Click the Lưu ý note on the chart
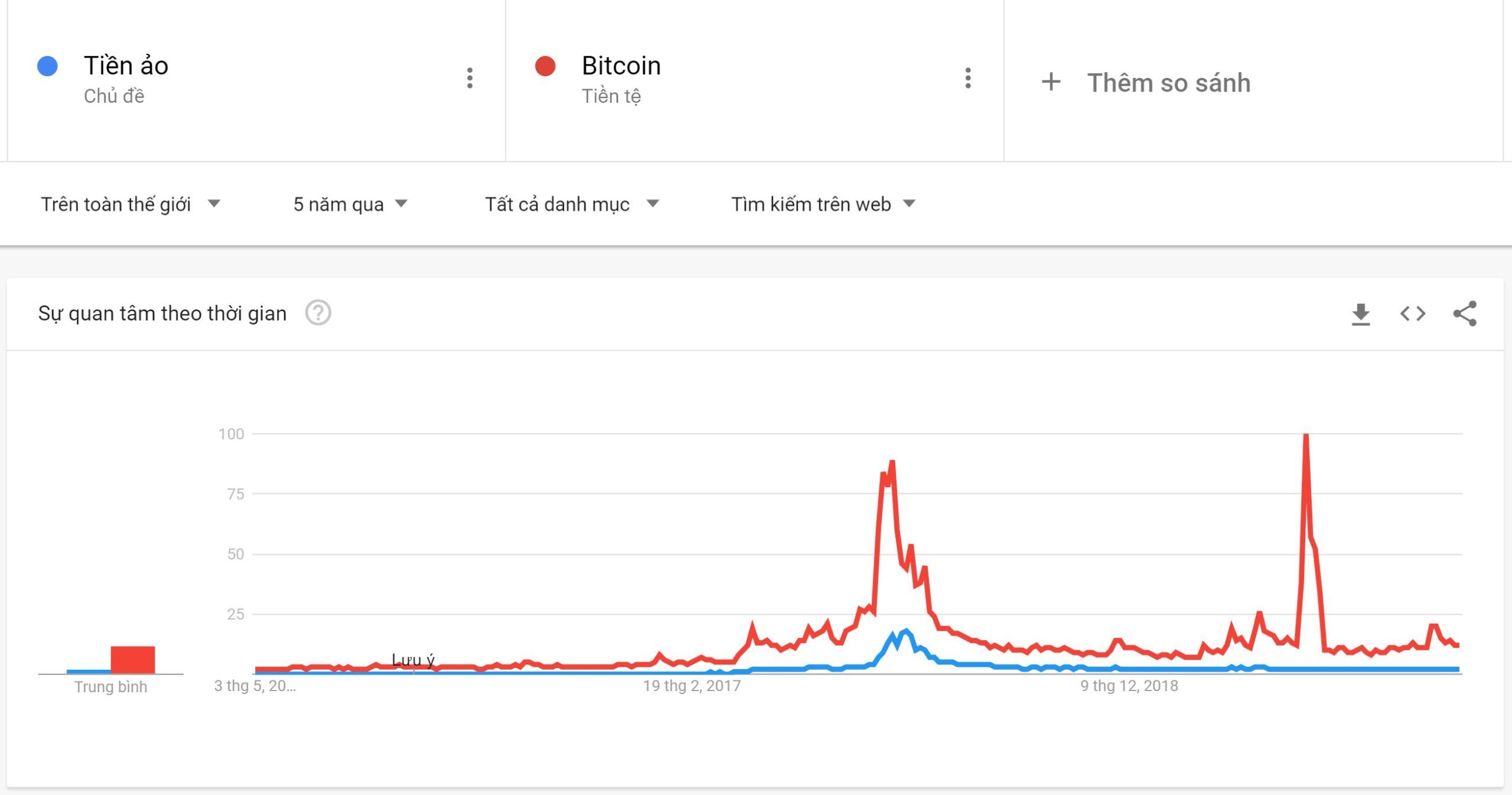Viewport: 1512px width, 795px height. (413, 660)
